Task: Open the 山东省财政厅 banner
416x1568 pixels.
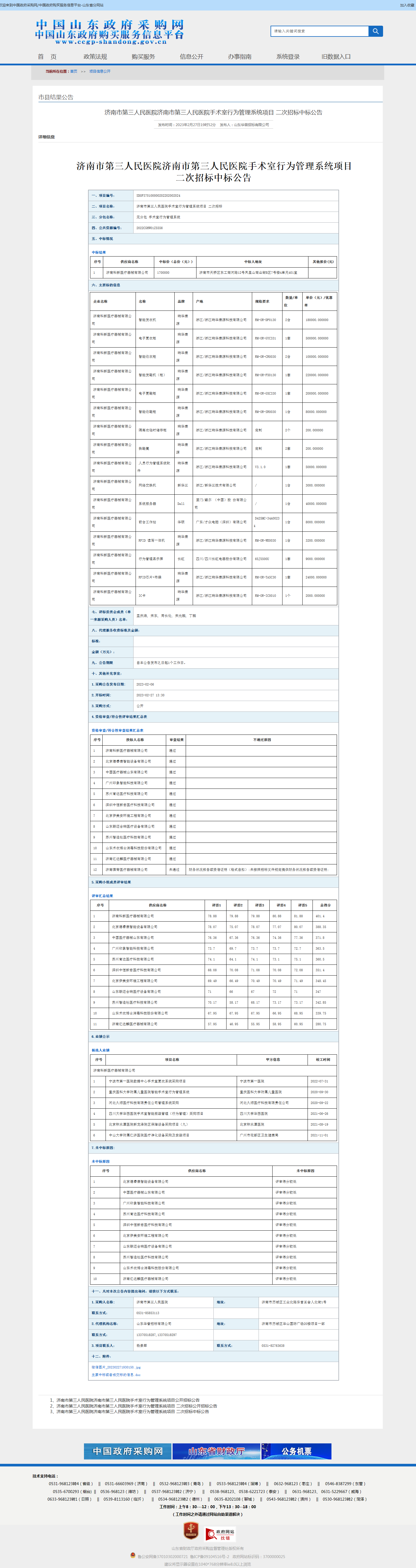Action: pos(217,1451)
